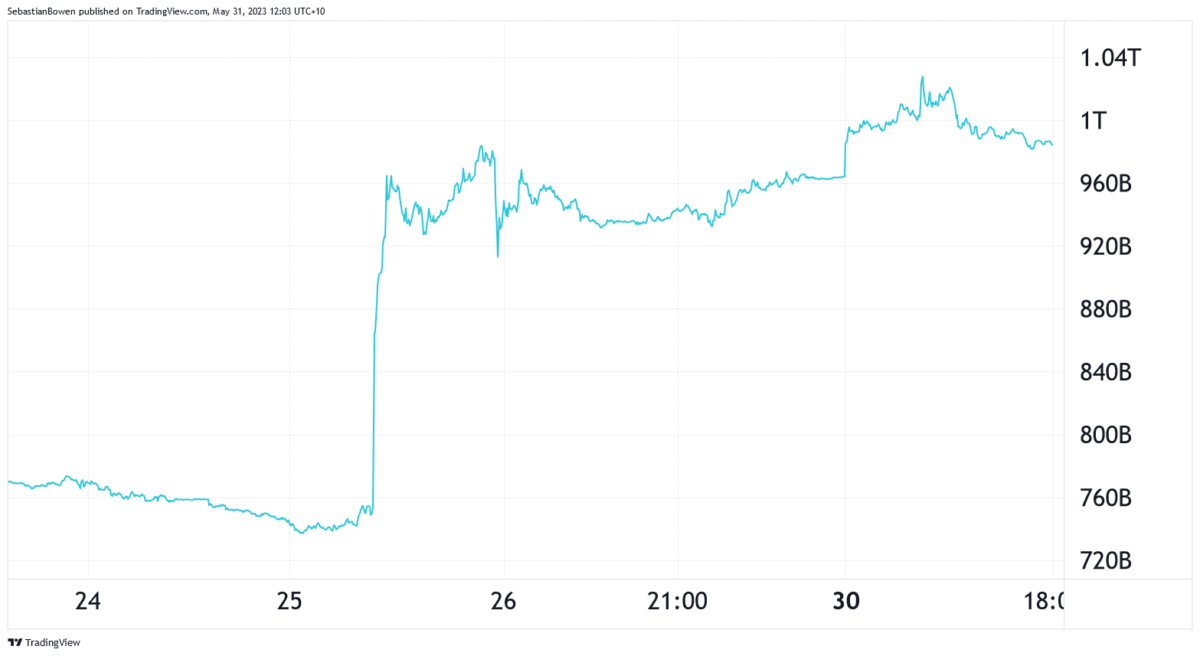
Task: Click the 30 date marker on time axis
Action: point(846,602)
